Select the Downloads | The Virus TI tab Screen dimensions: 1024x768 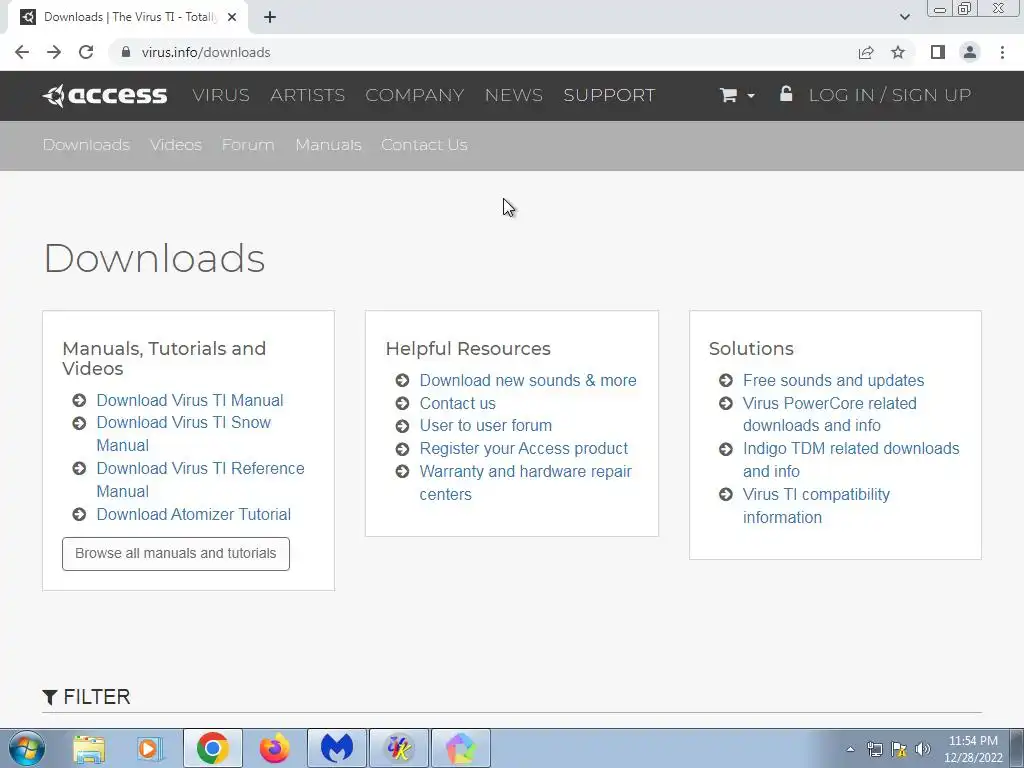pyautogui.click(x=127, y=17)
